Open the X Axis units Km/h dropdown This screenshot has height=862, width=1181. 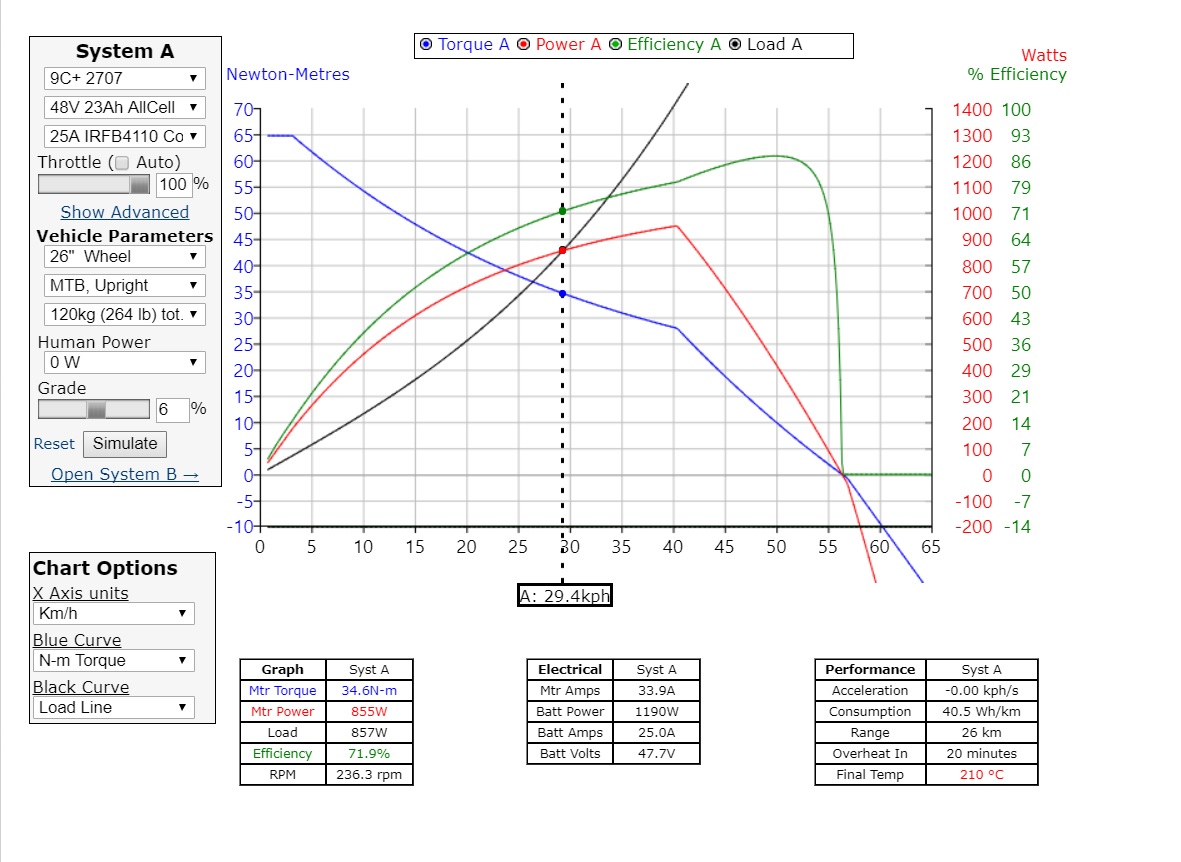(x=113, y=613)
